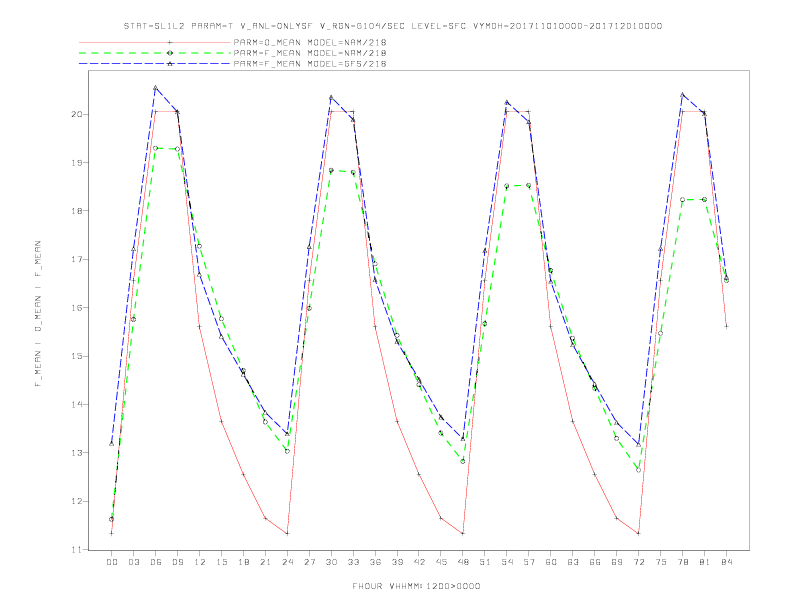Click the chart title starting with STAT=SL1L2
The image size is (792, 612).
tap(392, 26)
